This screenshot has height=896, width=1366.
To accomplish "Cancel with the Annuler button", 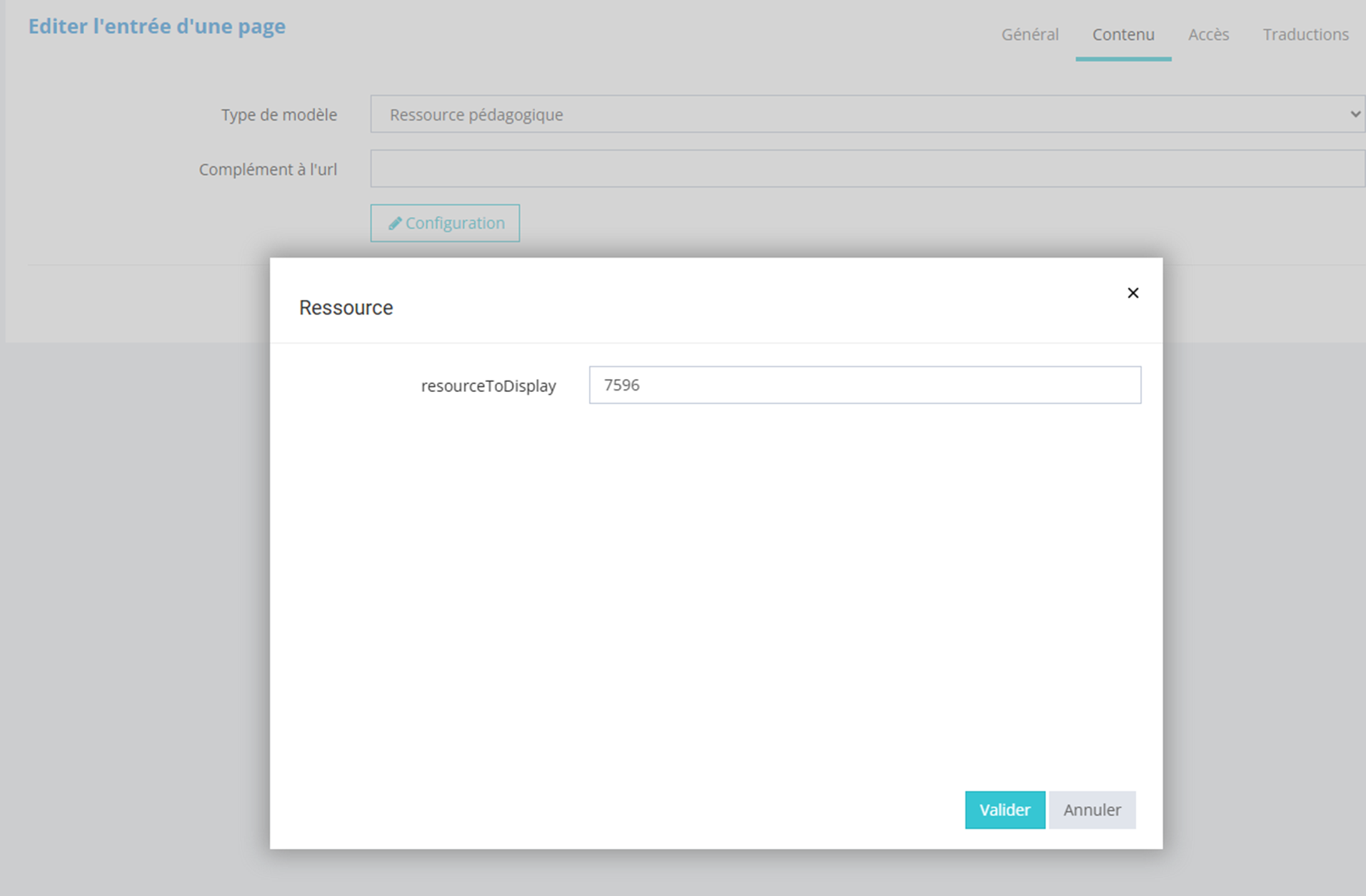I will coord(1091,810).
